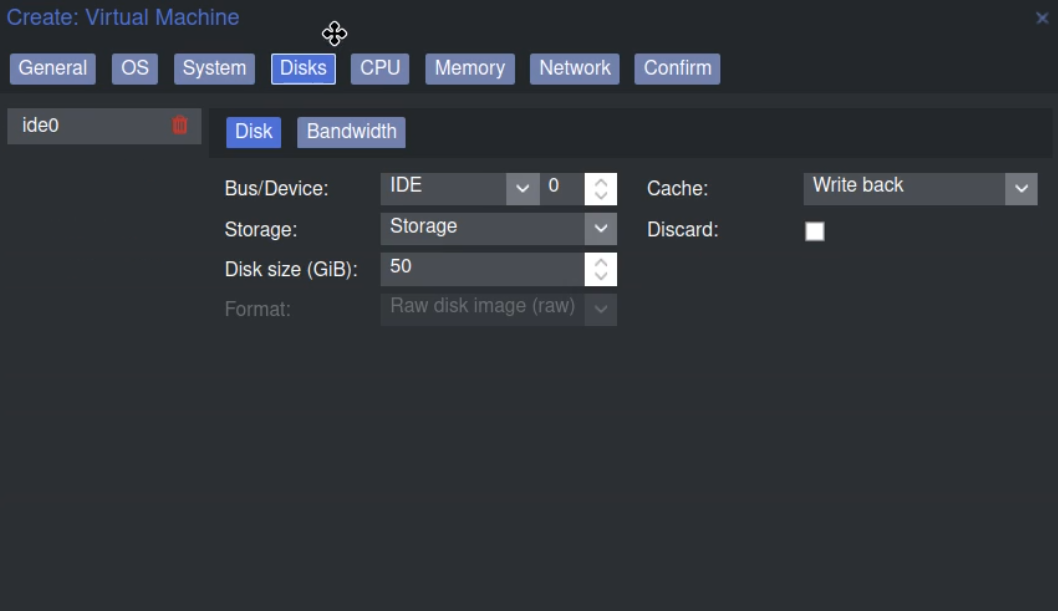Show the Bandwidth settings sub-tab
Viewport: 1058px width, 611px height.
[x=351, y=132]
